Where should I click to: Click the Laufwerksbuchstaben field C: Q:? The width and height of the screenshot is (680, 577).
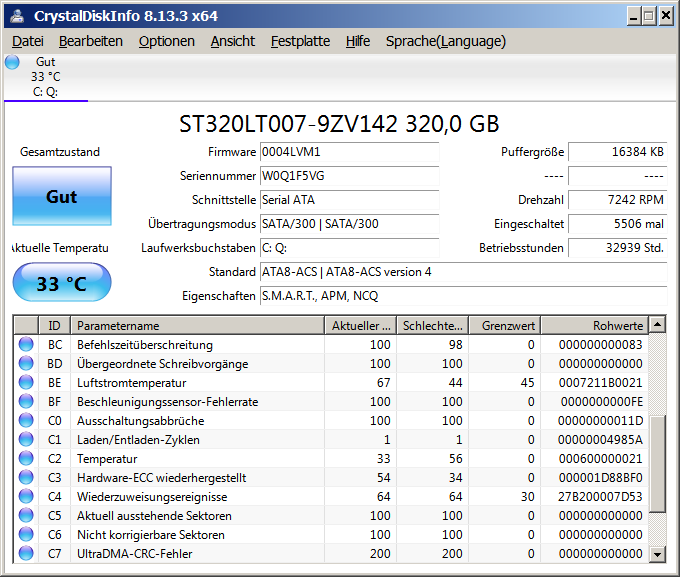350,248
